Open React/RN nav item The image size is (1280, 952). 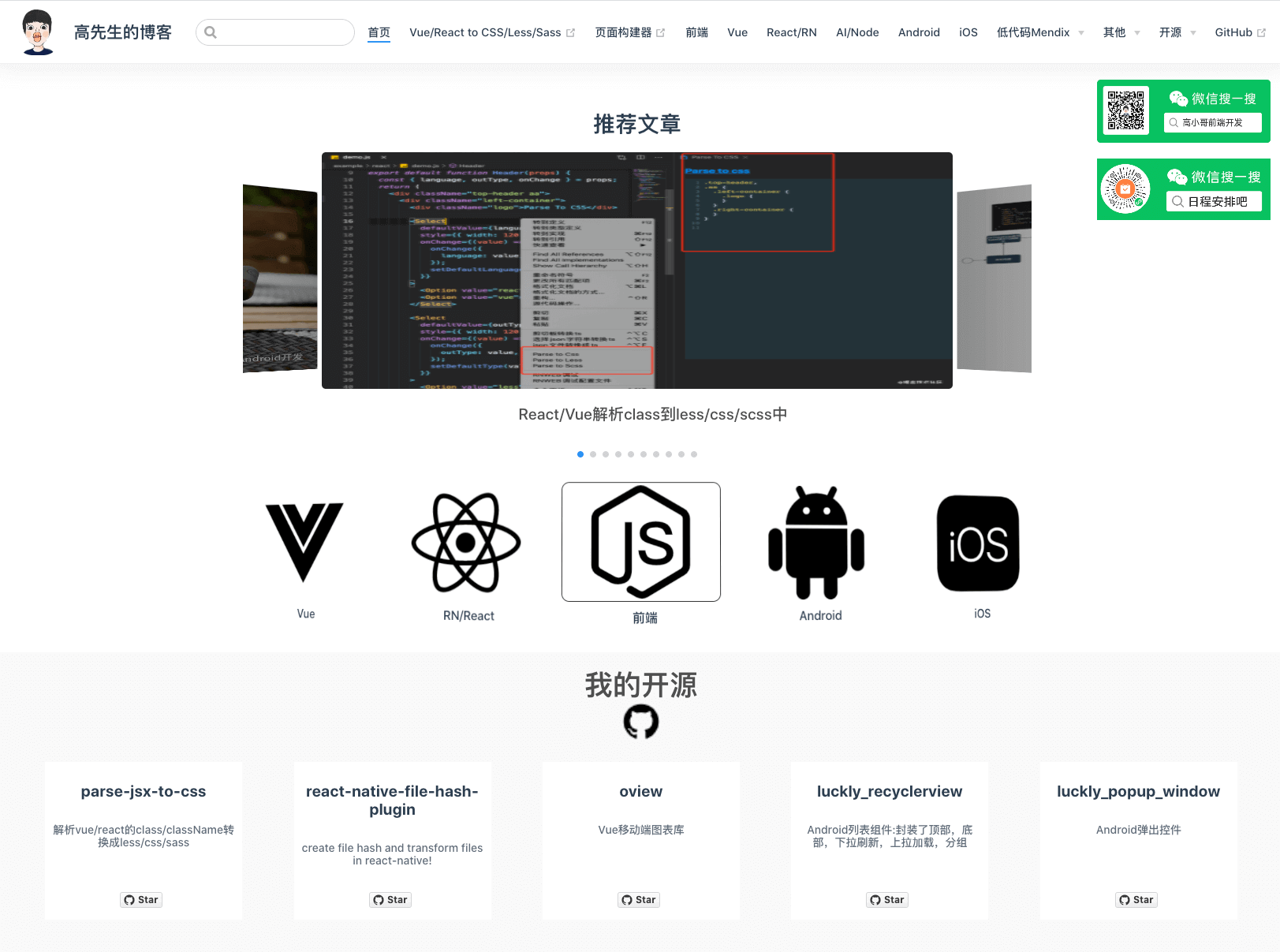coord(792,32)
